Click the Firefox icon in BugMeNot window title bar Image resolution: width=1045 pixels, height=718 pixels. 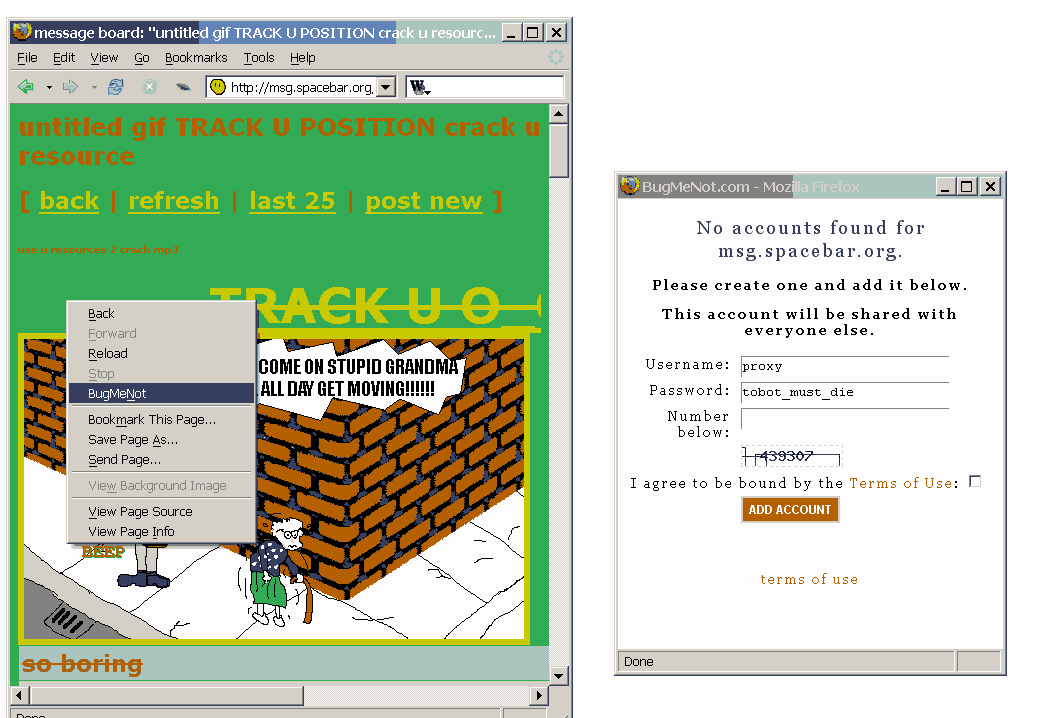[x=629, y=185]
